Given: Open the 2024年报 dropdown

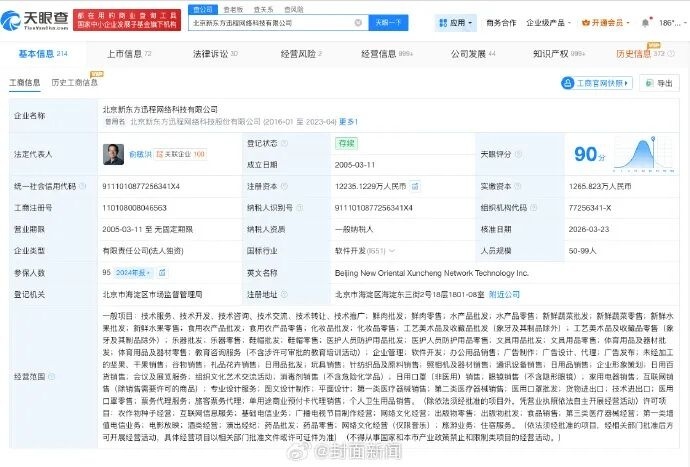Looking at the screenshot, I should coord(132,271).
